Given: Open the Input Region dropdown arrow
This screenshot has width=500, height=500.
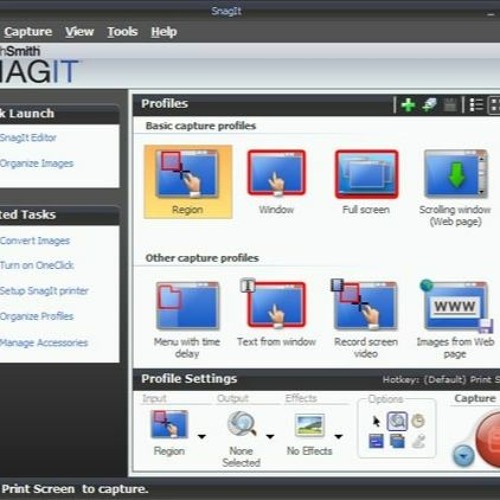Looking at the screenshot, I should pyautogui.click(x=202, y=436).
